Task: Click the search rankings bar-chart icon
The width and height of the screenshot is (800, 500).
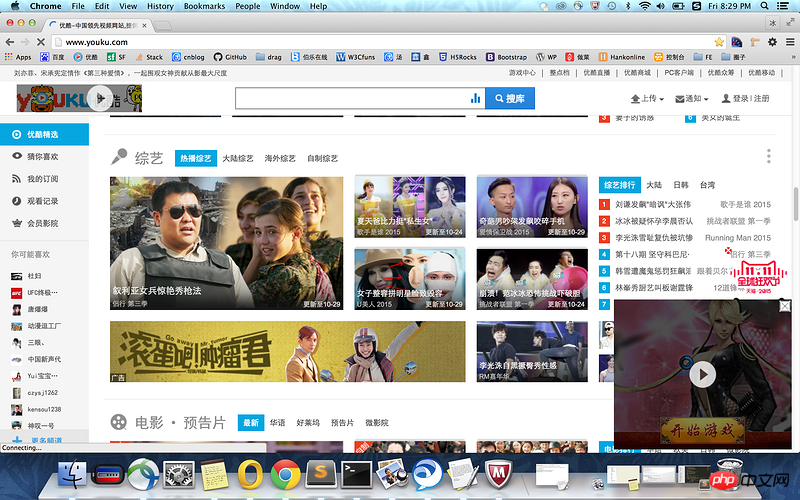Action: coord(475,98)
